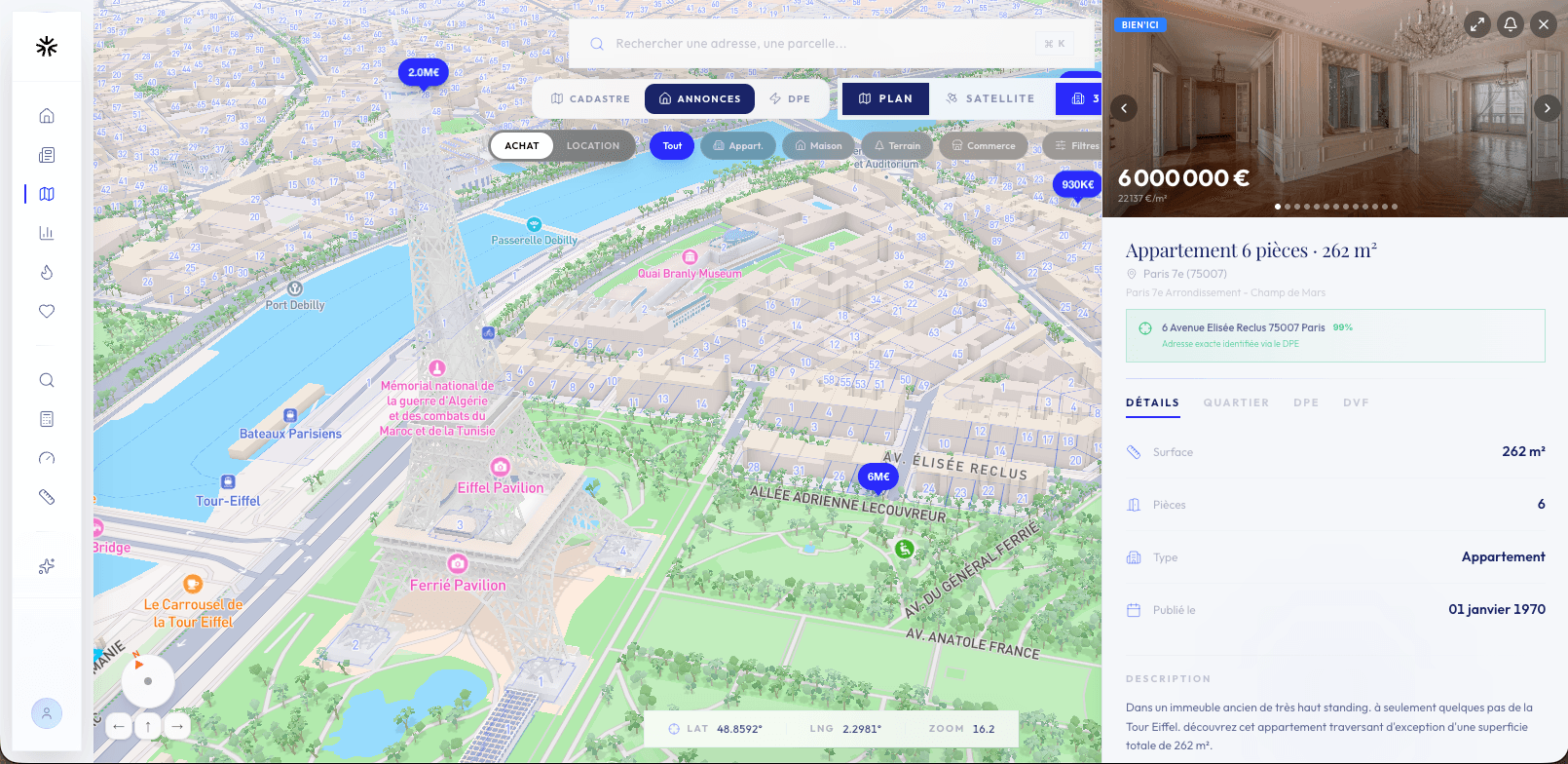1568x764 pixels.
Task: Open the DPE tab in listing panel
Action: point(1306,402)
